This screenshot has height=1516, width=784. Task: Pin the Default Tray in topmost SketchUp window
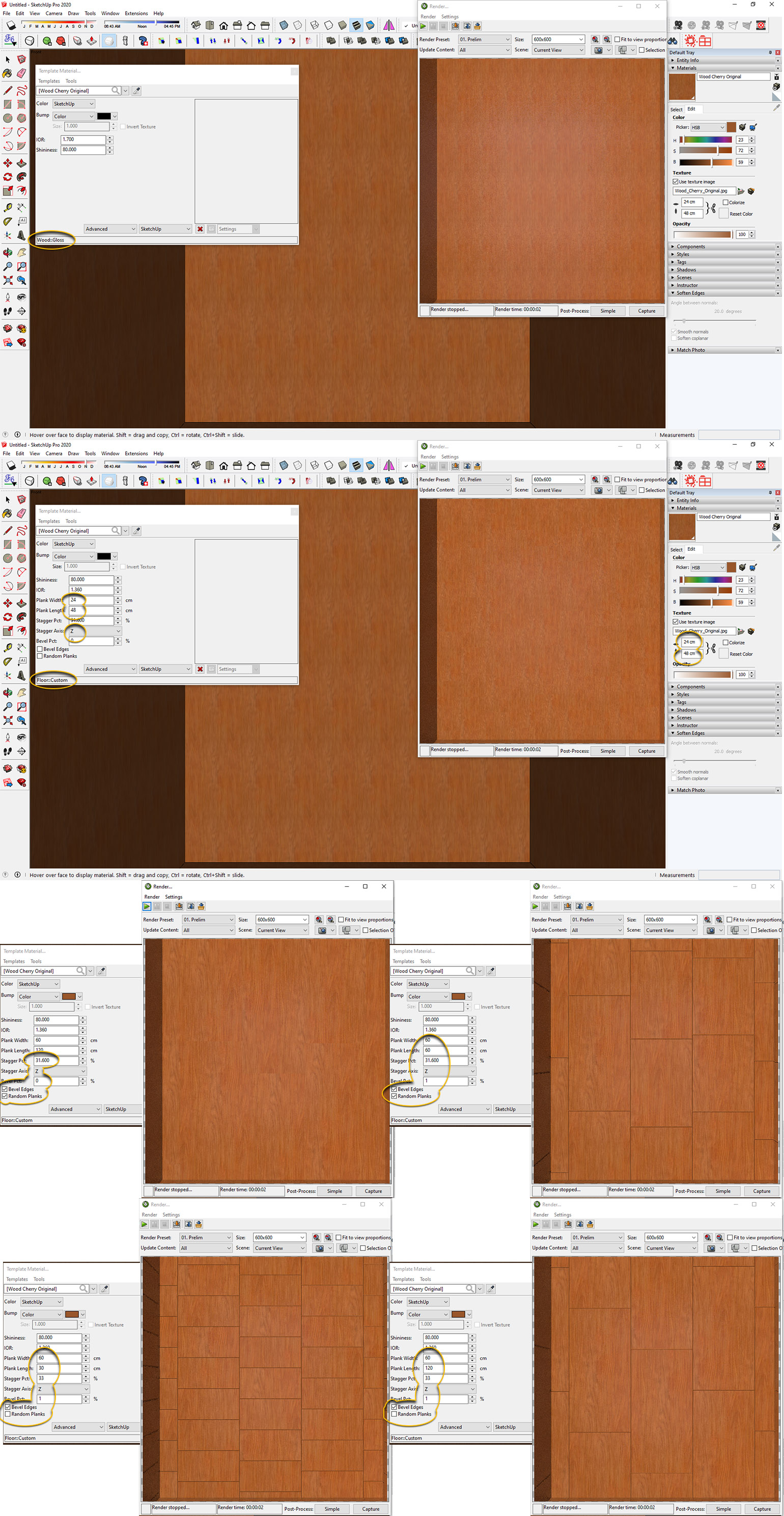click(770, 52)
